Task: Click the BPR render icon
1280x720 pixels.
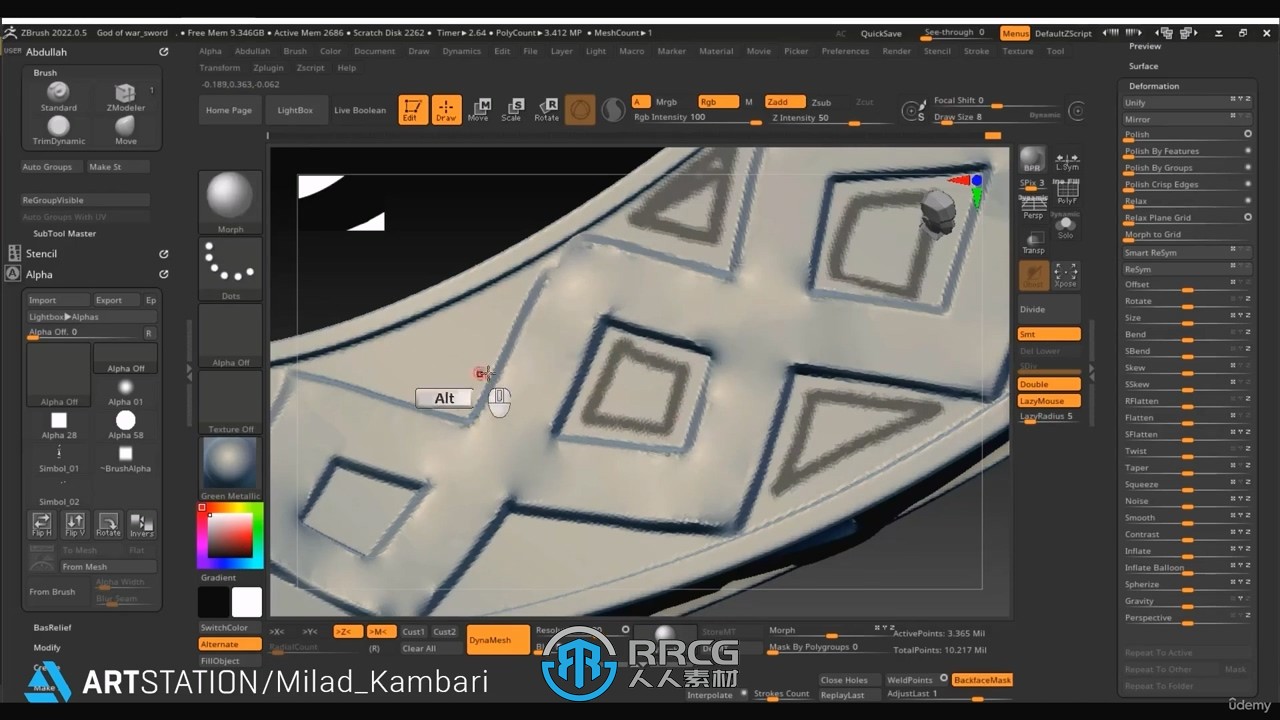Action: [1032, 160]
